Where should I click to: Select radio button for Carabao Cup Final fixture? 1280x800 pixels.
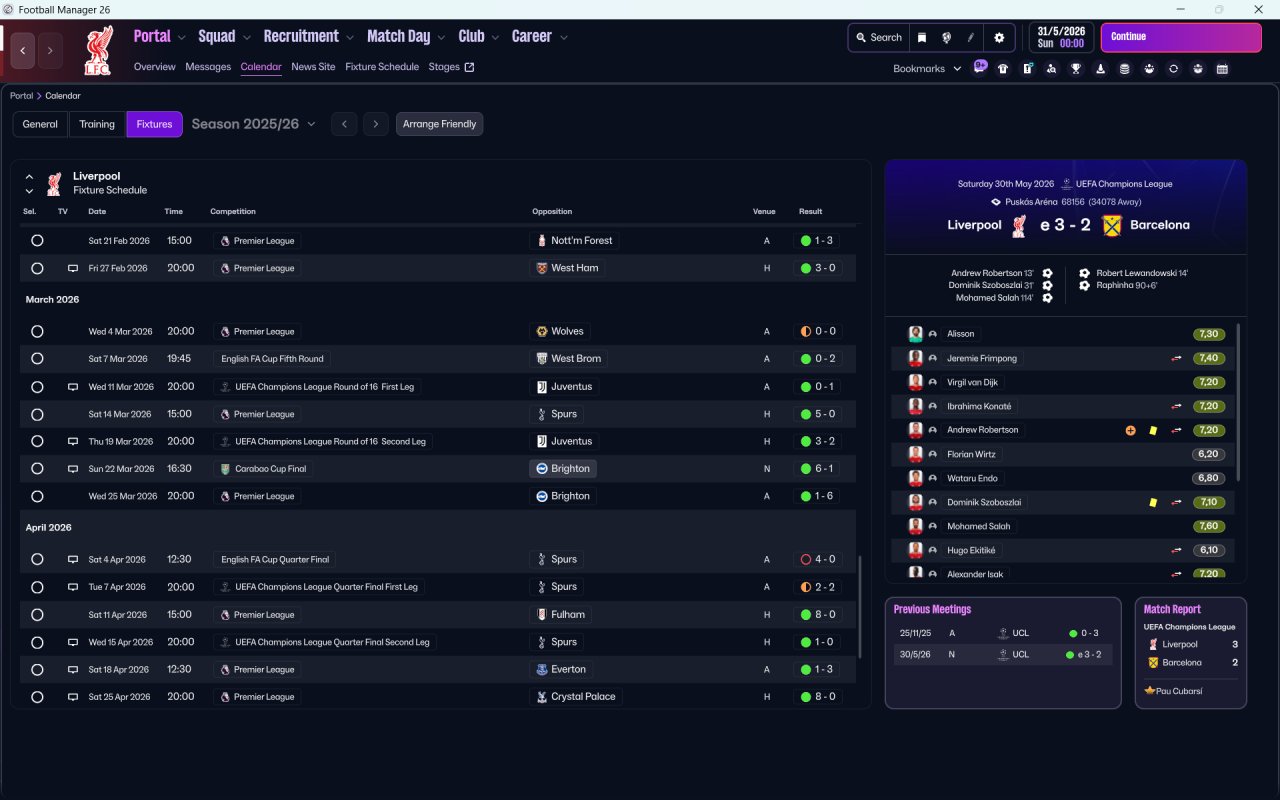pyautogui.click(x=37, y=468)
